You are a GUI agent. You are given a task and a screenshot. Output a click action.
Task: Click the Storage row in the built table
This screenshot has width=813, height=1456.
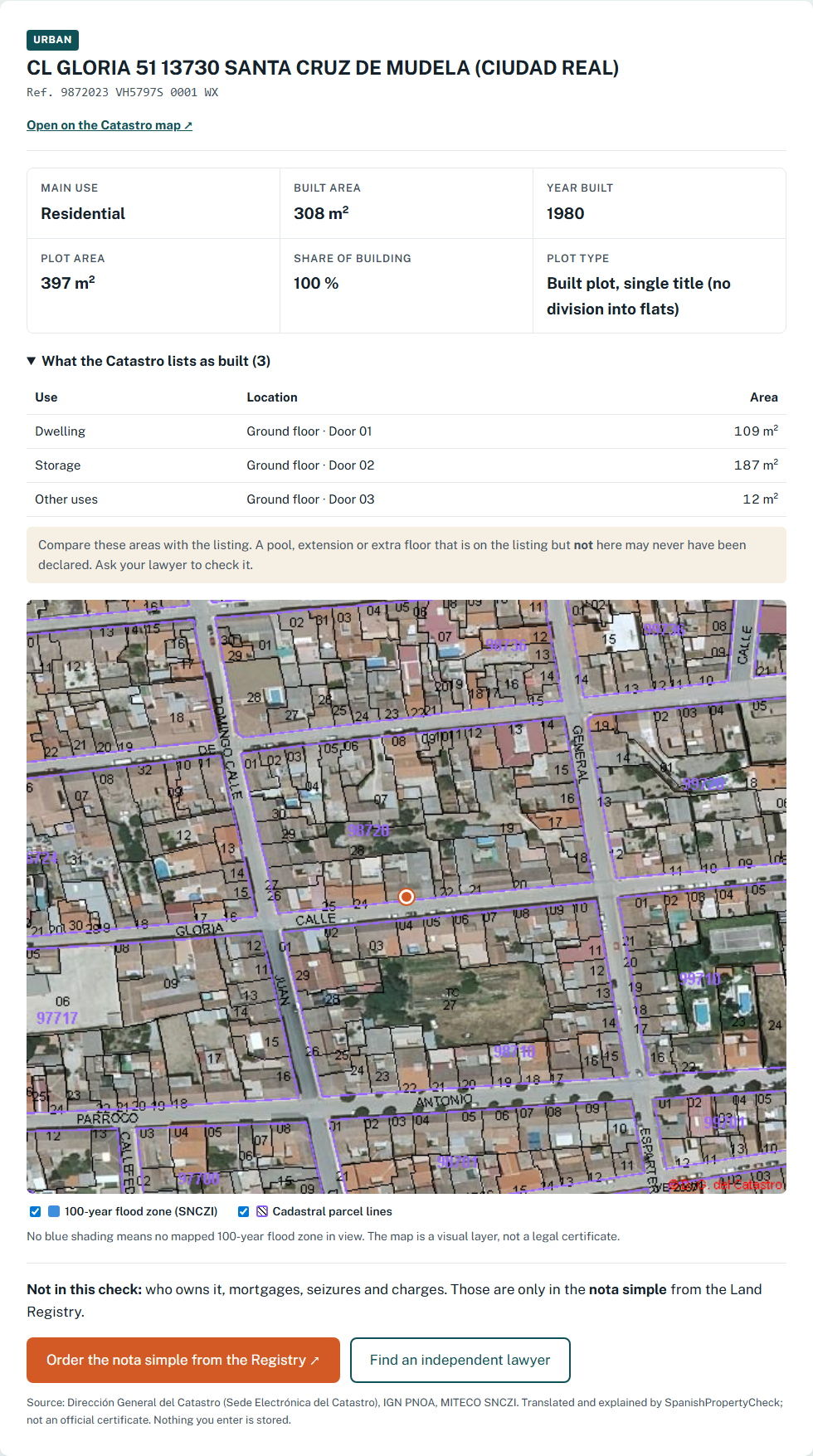tap(406, 465)
